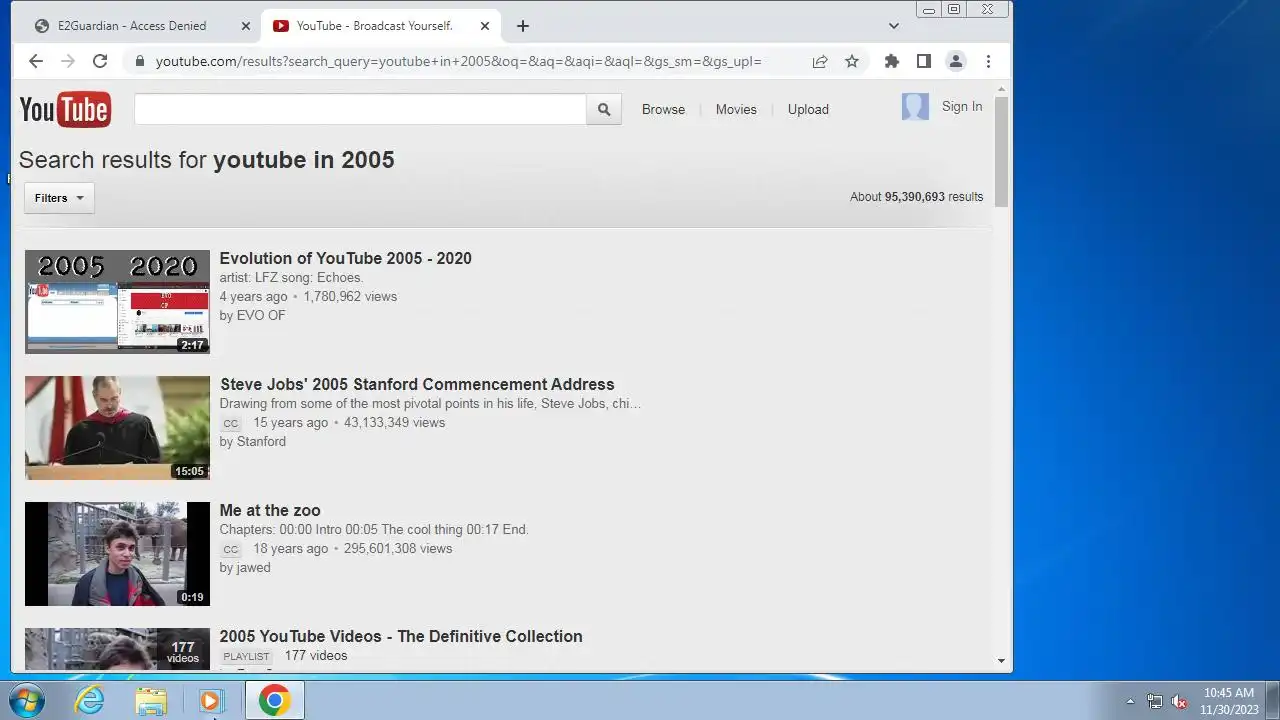Screen dimensions: 1280x720
Task: Close the E2Guardian tab
Action: point(246,26)
